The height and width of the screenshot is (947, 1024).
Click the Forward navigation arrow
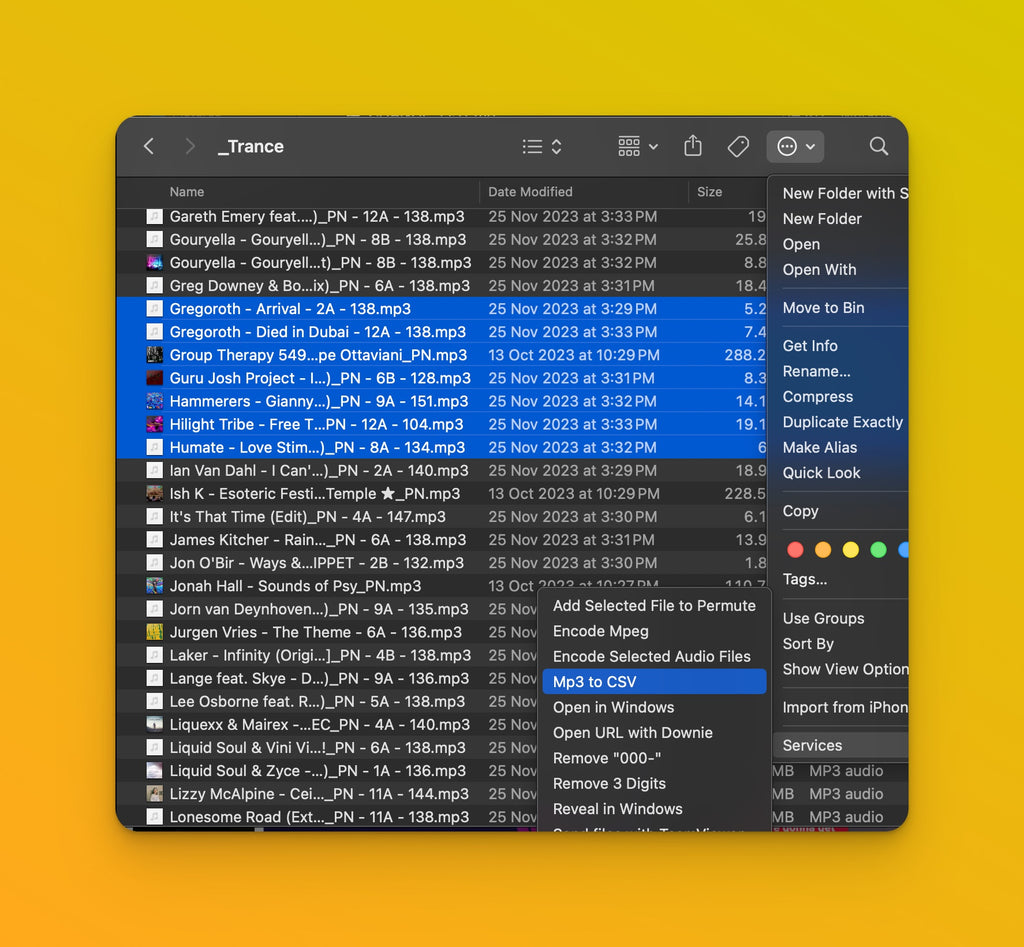[x=190, y=146]
